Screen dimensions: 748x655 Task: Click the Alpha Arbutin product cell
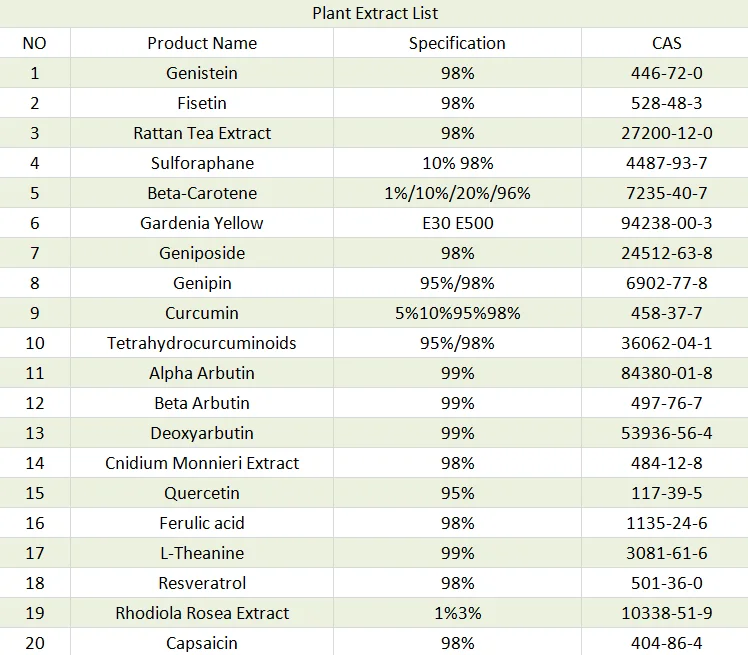(x=202, y=373)
